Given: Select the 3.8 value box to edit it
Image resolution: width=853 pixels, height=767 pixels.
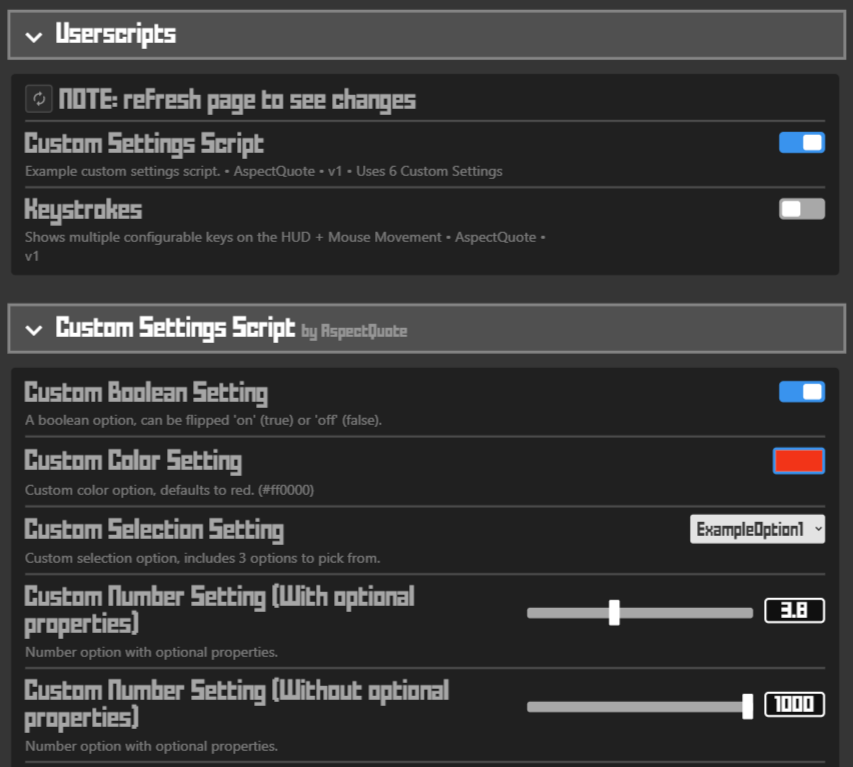Looking at the screenshot, I should click(x=794, y=610).
